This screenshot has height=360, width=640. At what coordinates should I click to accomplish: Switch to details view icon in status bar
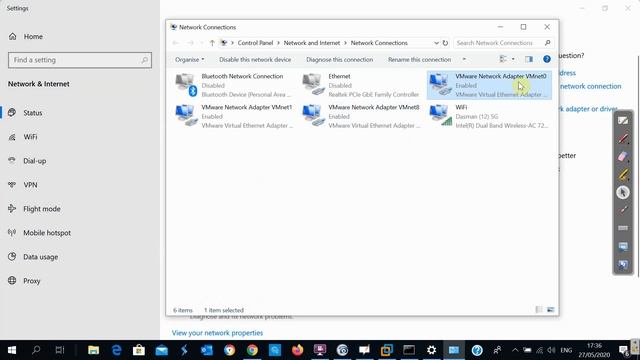539,310
